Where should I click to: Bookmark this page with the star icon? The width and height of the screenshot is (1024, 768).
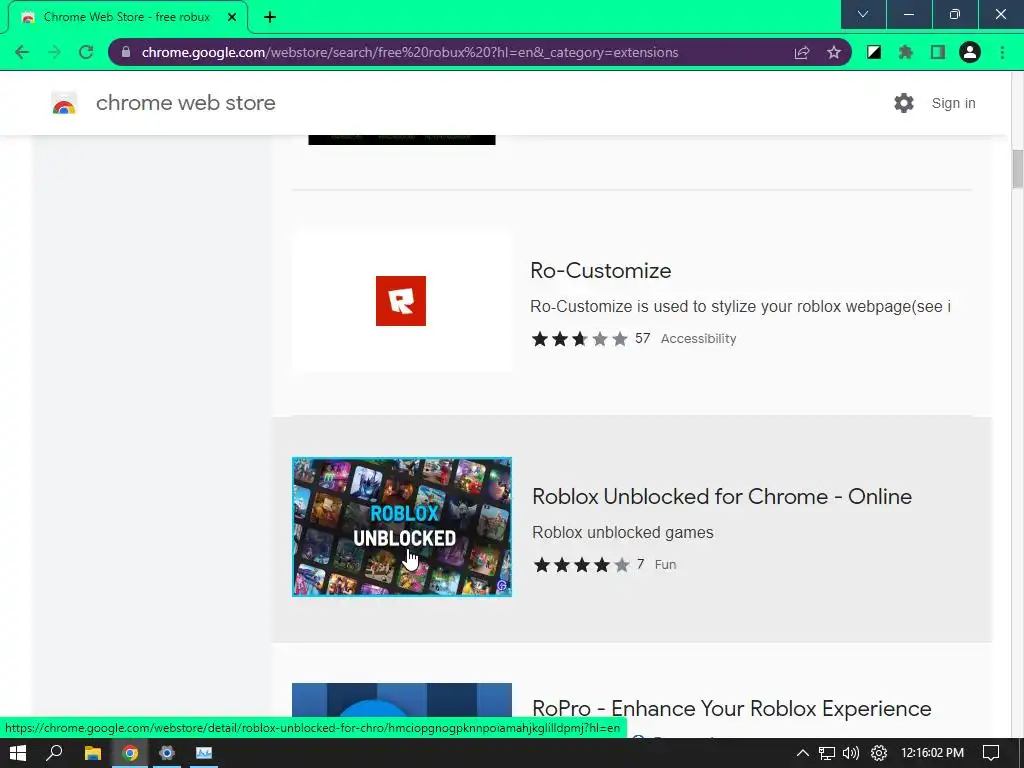coord(834,52)
